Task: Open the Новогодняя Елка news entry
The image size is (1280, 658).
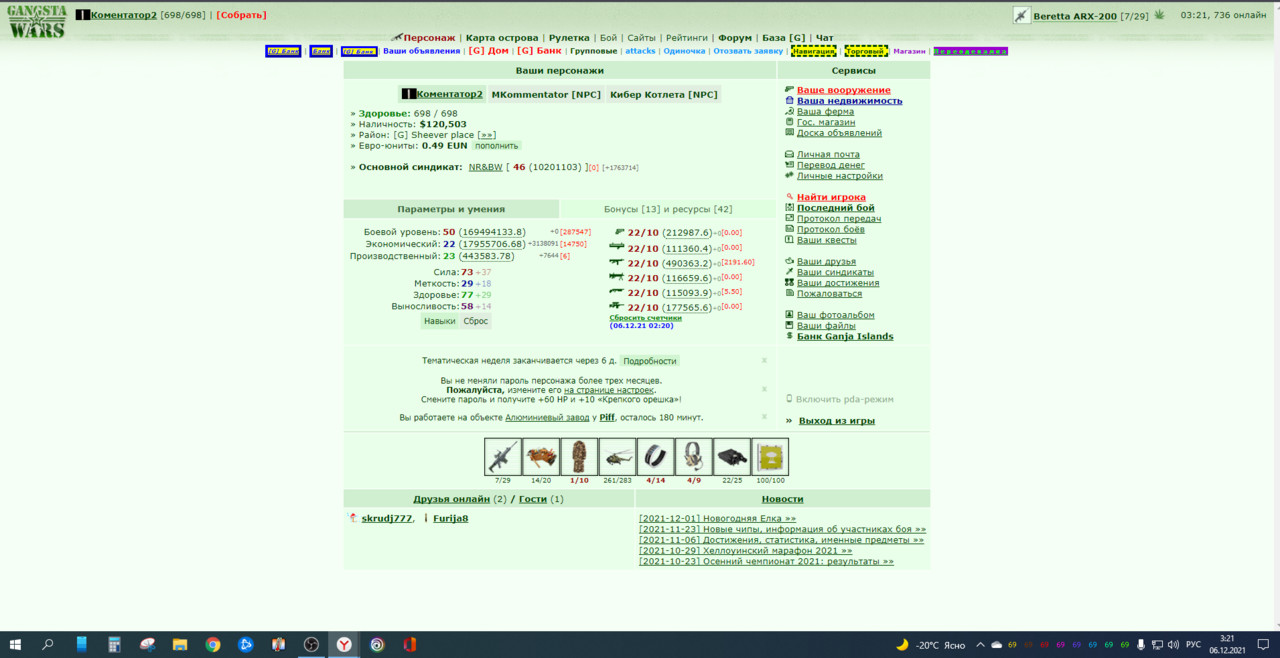Action: [x=717, y=518]
